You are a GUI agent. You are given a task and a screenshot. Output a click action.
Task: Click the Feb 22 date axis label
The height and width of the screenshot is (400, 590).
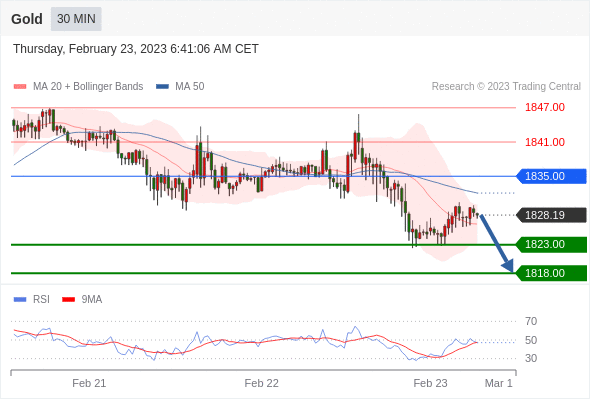(x=262, y=383)
